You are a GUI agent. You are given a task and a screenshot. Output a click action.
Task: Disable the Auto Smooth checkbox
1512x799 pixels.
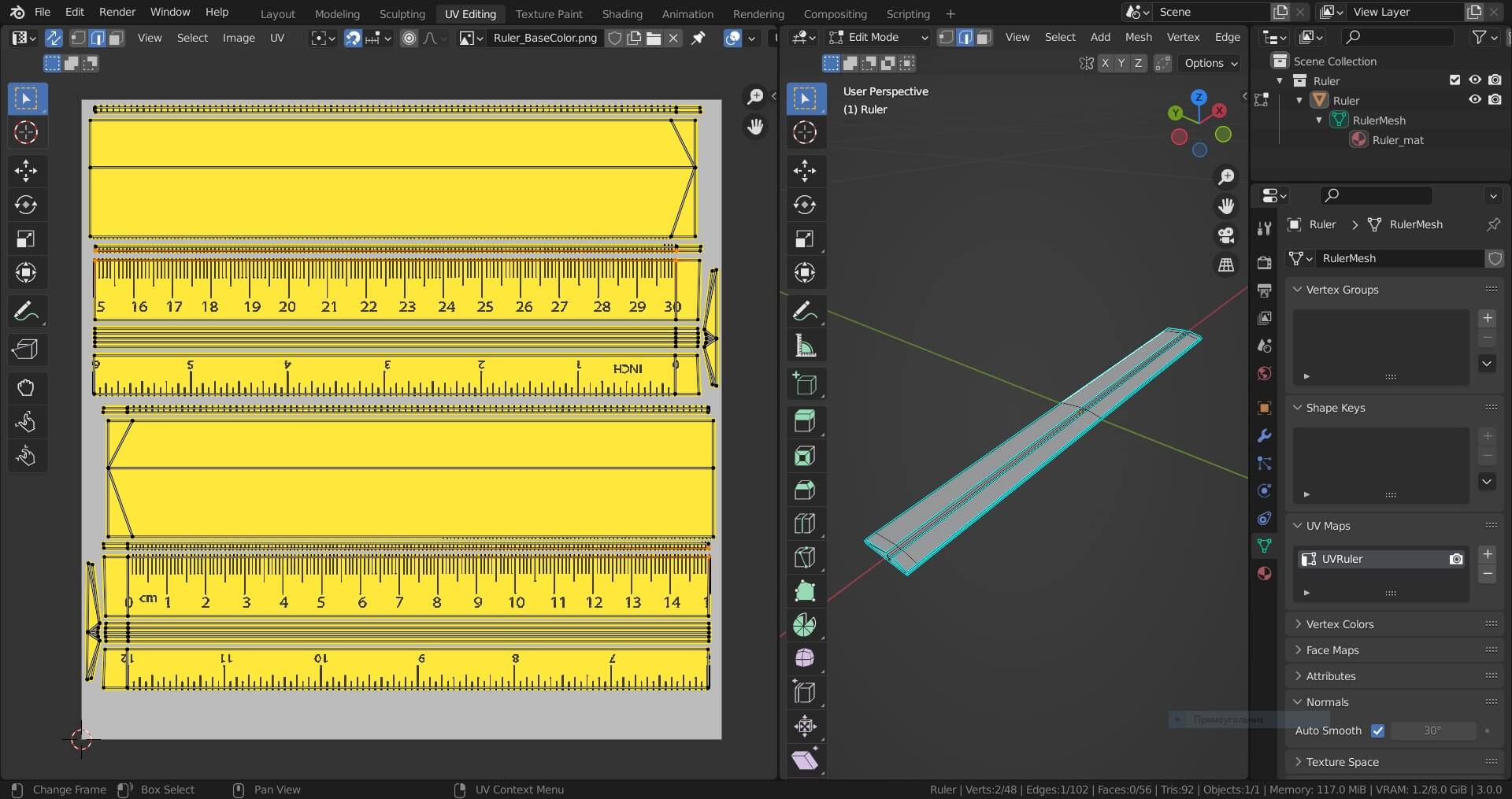[x=1377, y=731]
